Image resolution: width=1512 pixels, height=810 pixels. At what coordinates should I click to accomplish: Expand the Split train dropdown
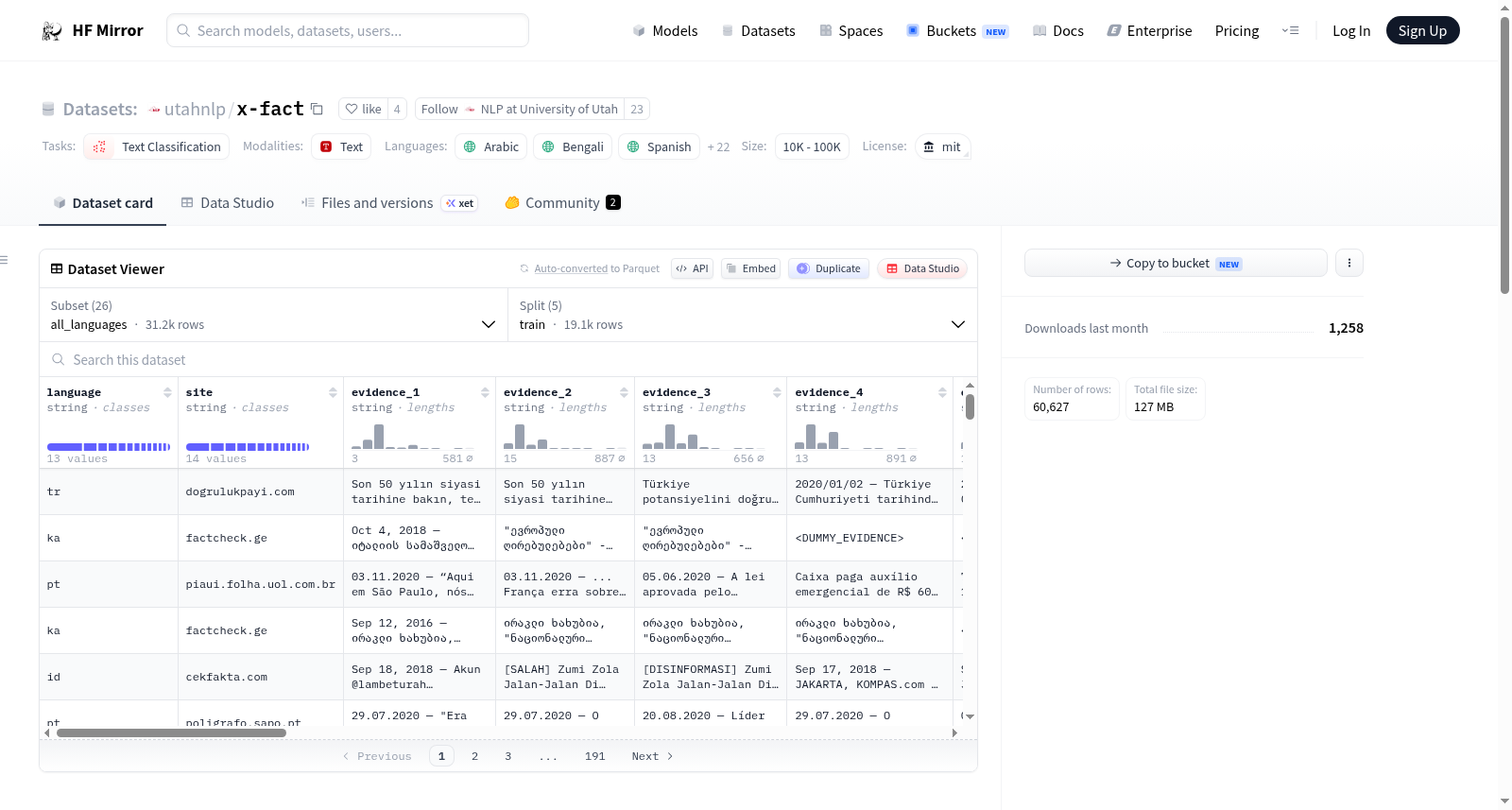pos(742,315)
